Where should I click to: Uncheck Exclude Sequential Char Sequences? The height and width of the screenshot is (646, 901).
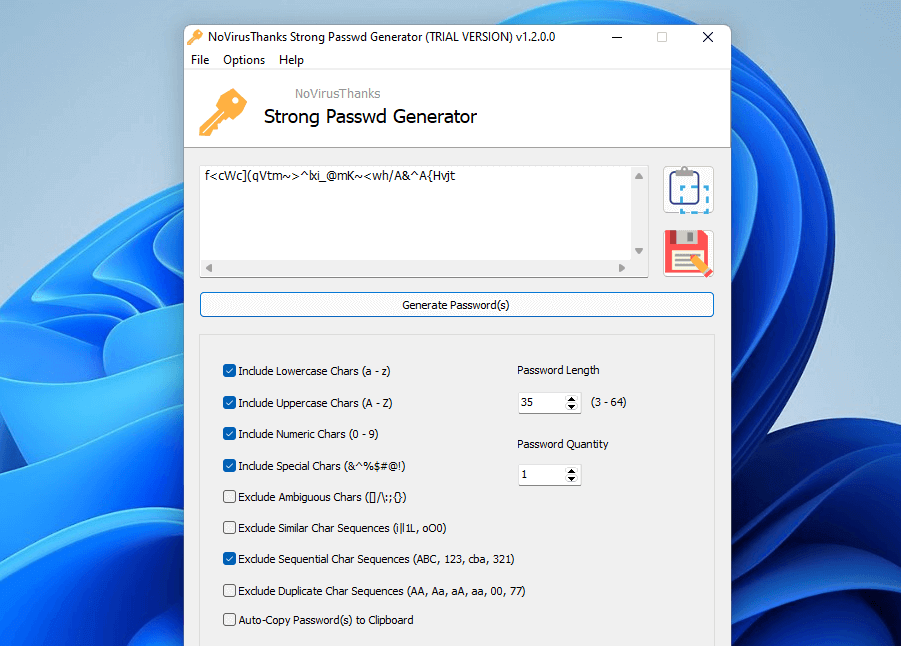pos(229,559)
